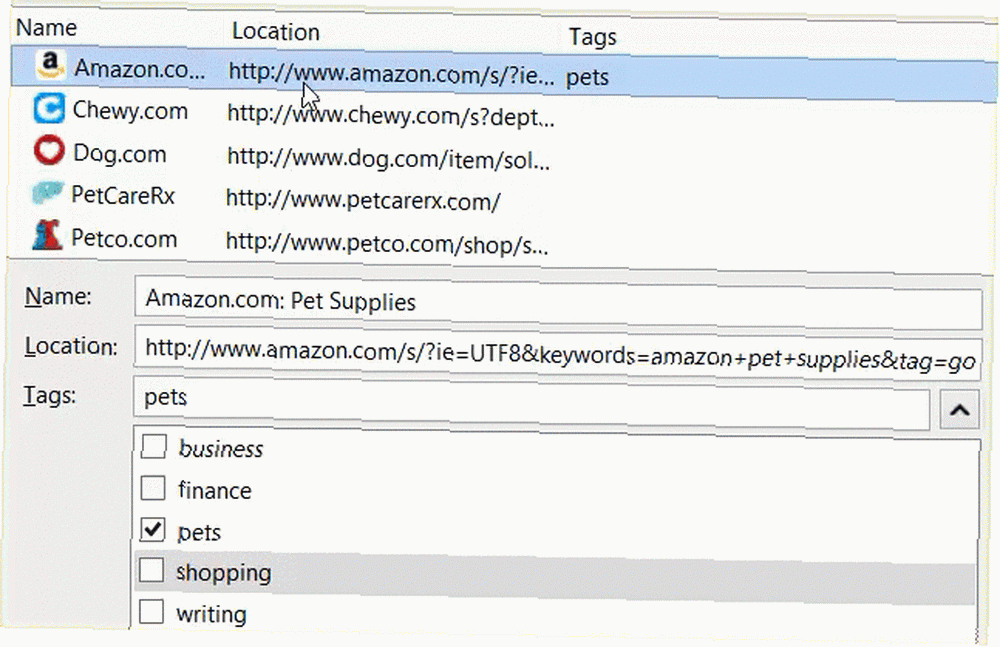Collapse the tags list with the chevron button
This screenshot has width=1000, height=647.
(x=960, y=410)
